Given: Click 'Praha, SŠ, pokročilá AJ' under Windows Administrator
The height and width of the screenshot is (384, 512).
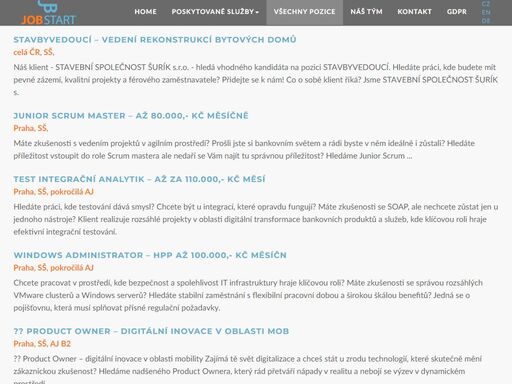Looking at the screenshot, I should point(53,268).
